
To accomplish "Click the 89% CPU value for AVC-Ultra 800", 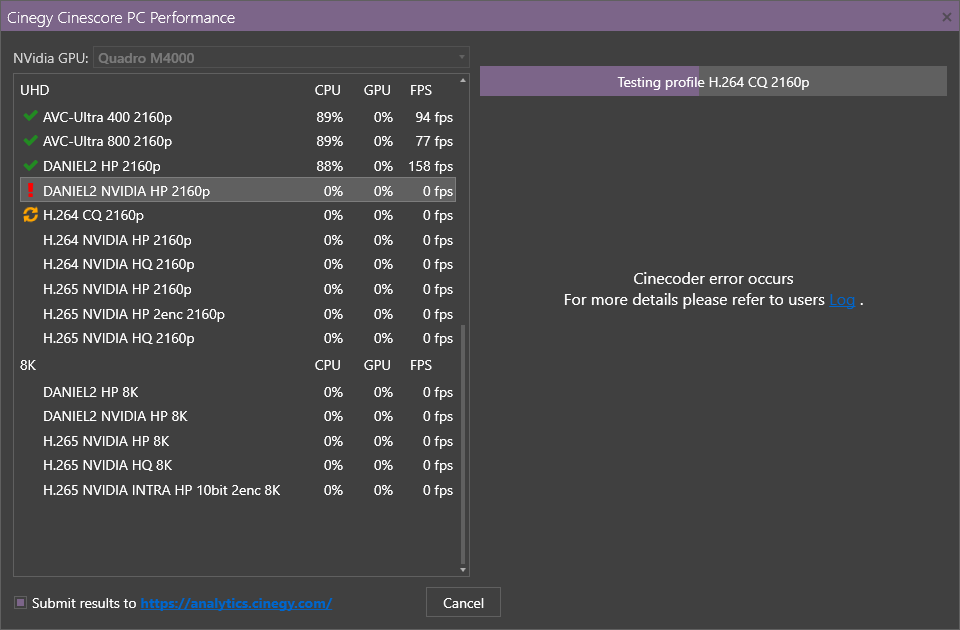I will click(x=329, y=141).
